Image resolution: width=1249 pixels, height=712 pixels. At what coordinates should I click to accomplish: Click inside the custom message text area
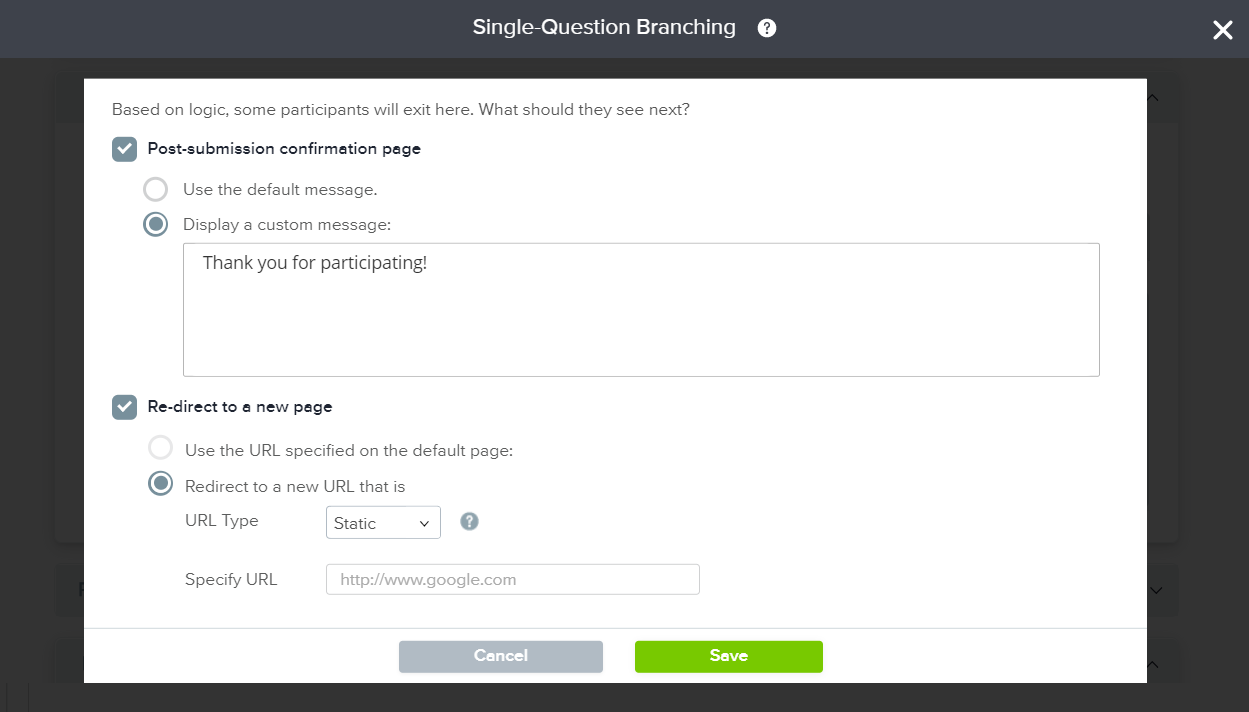click(640, 320)
